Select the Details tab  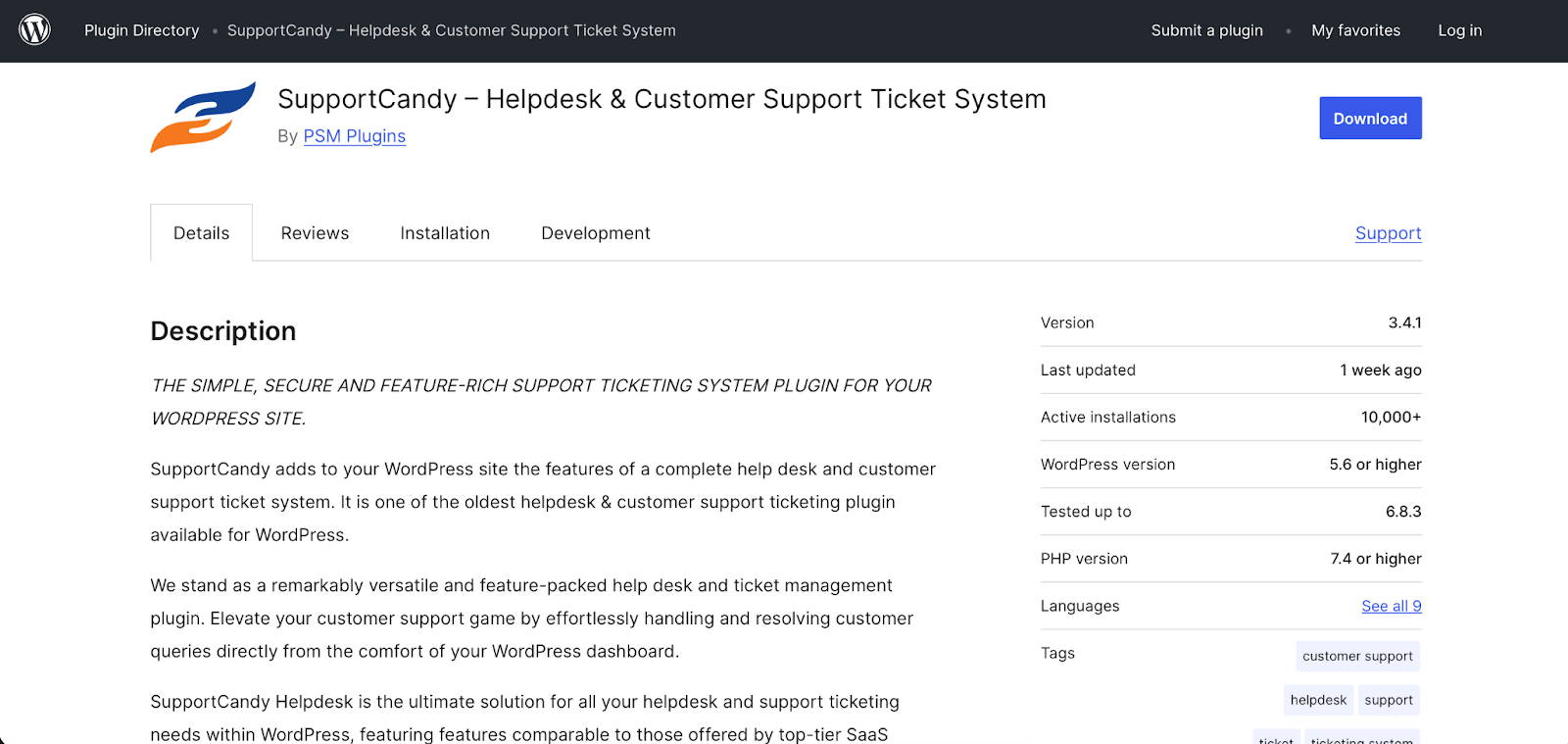pyautogui.click(x=201, y=232)
